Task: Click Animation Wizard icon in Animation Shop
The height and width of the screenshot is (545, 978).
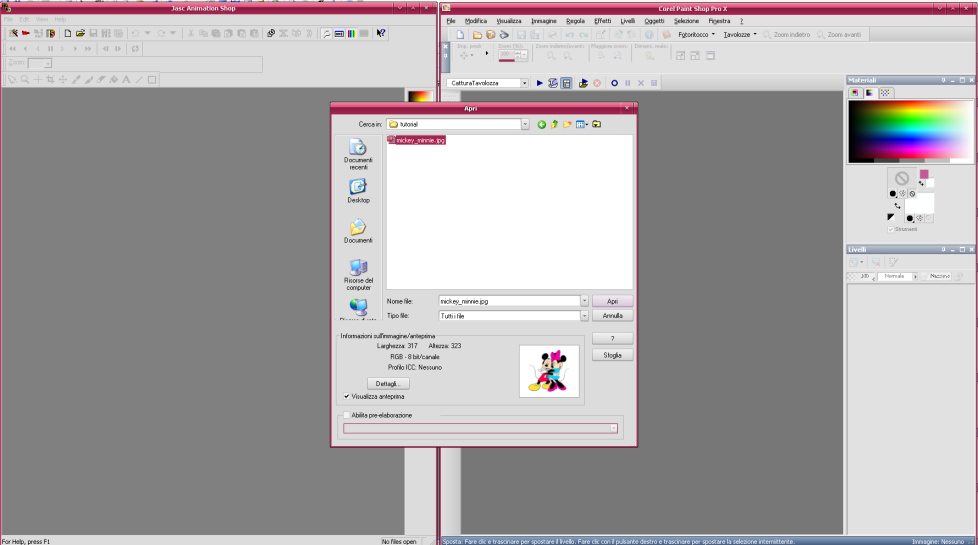Action: 13,33
